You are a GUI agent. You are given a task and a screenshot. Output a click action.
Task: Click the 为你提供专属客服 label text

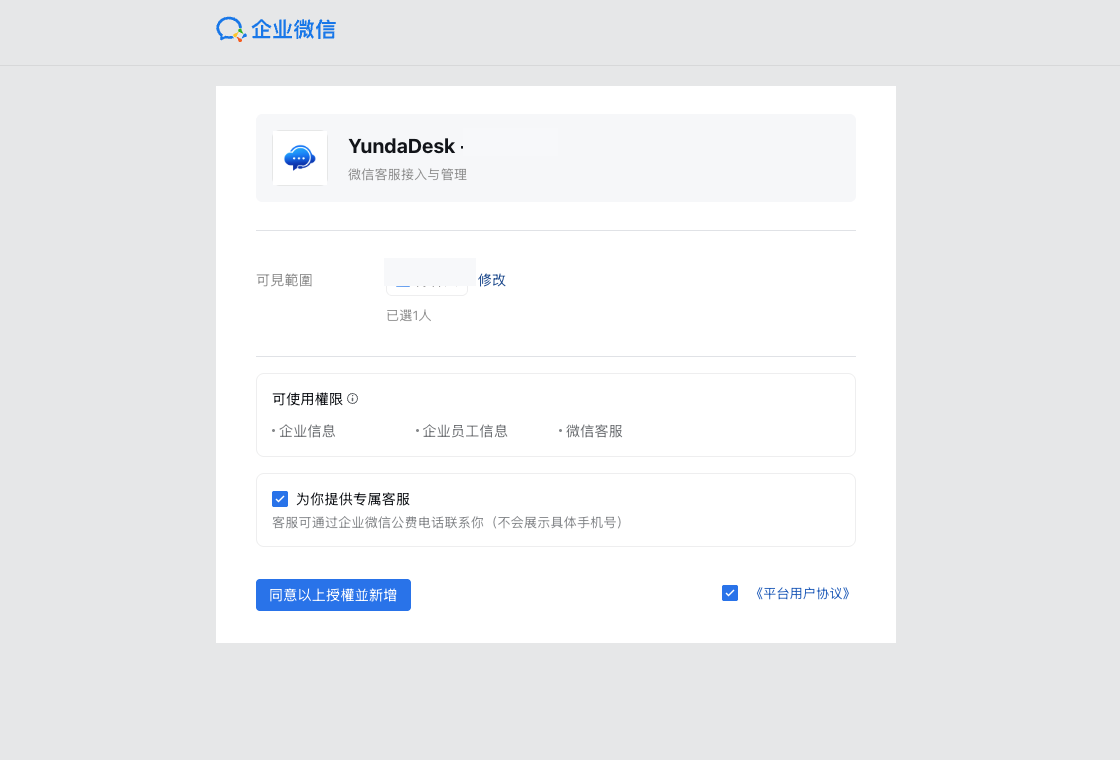353,499
